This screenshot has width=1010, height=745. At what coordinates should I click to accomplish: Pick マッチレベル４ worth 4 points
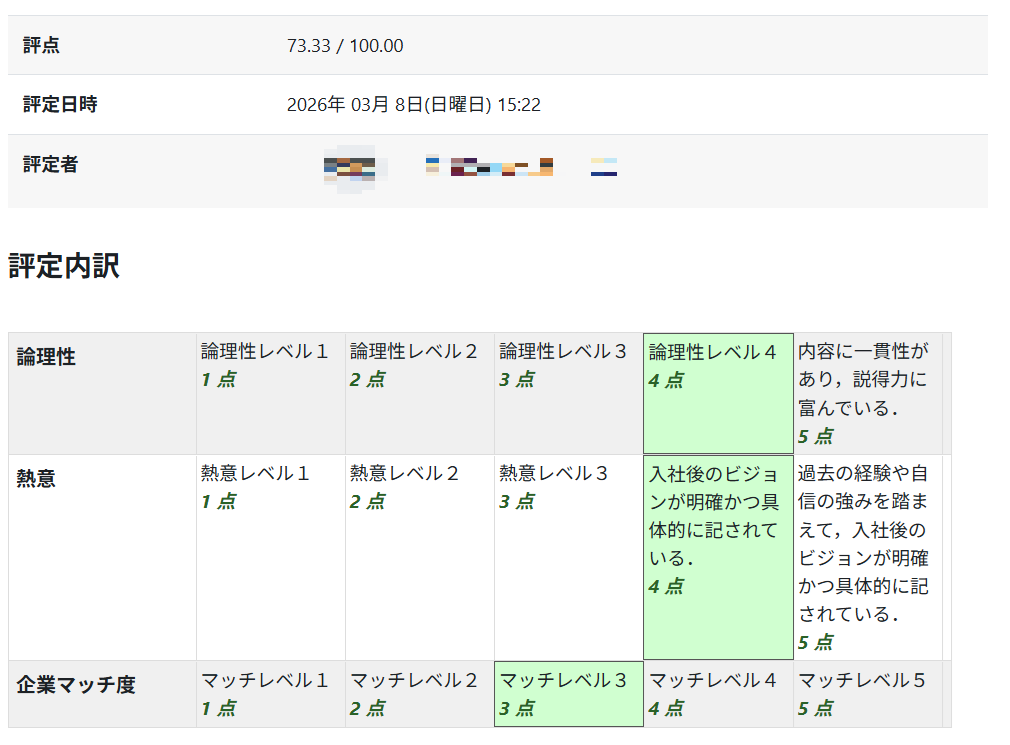pyautogui.click(x=718, y=694)
